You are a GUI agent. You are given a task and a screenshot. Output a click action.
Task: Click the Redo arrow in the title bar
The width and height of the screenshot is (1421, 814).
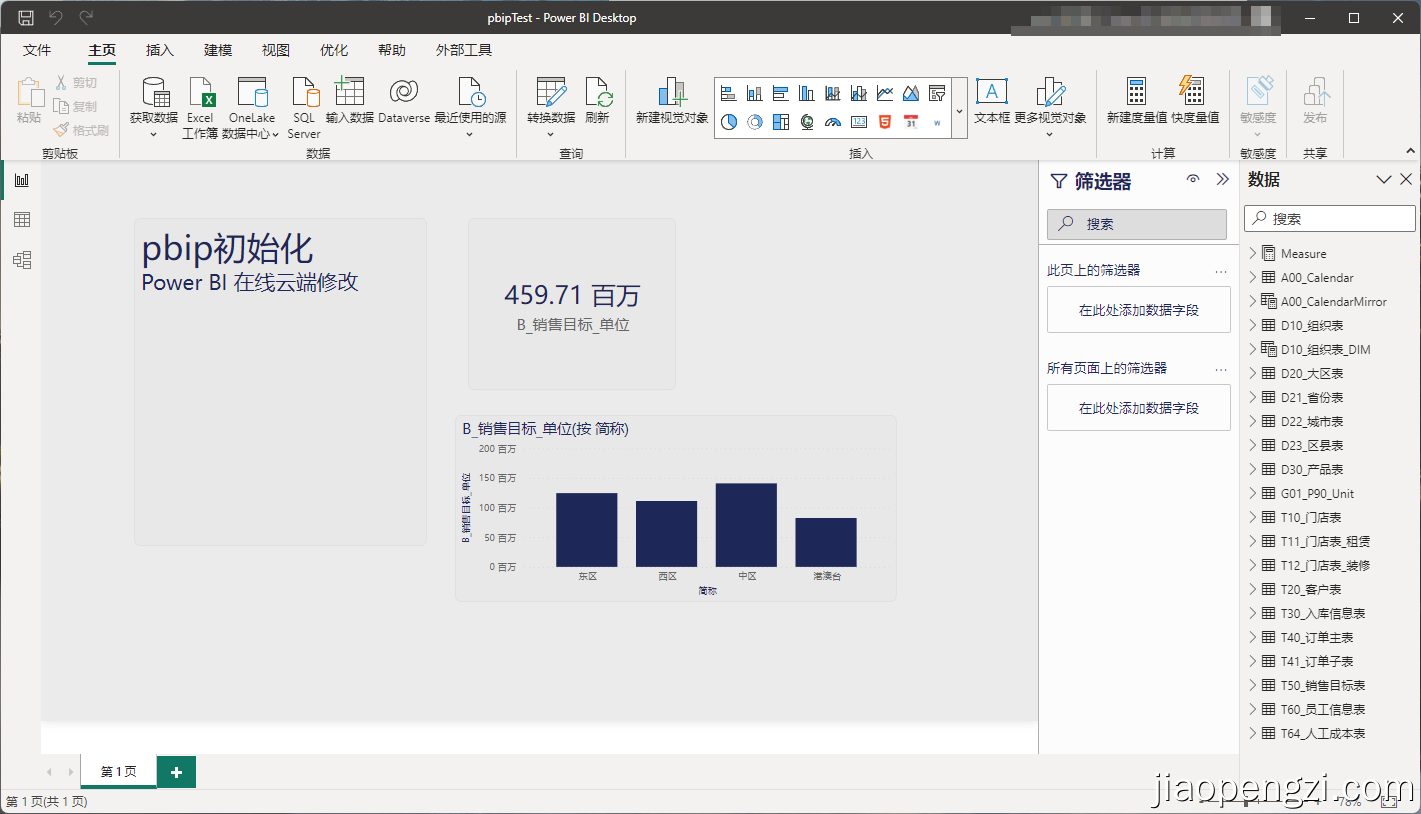point(86,17)
